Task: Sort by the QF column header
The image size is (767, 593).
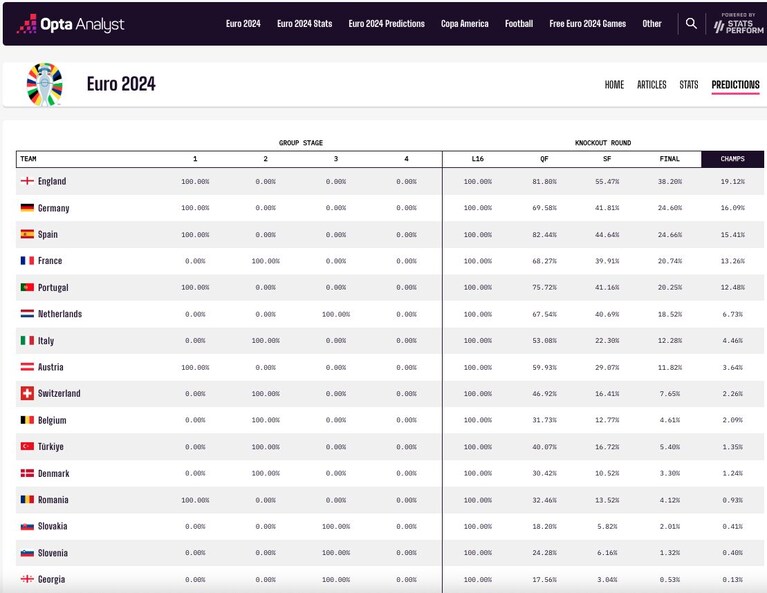Action: point(544,159)
